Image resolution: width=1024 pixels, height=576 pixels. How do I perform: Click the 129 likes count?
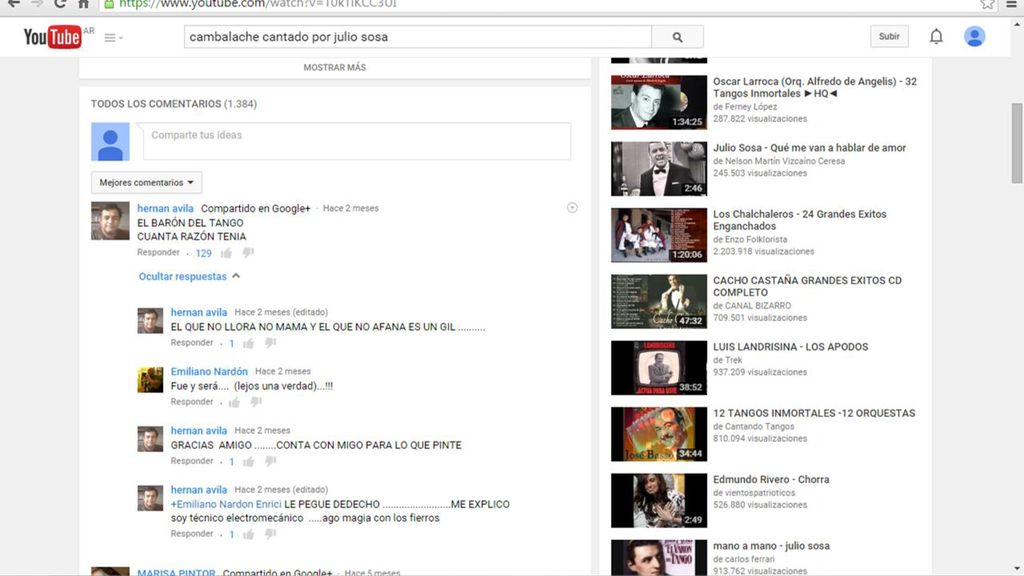pos(204,253)
